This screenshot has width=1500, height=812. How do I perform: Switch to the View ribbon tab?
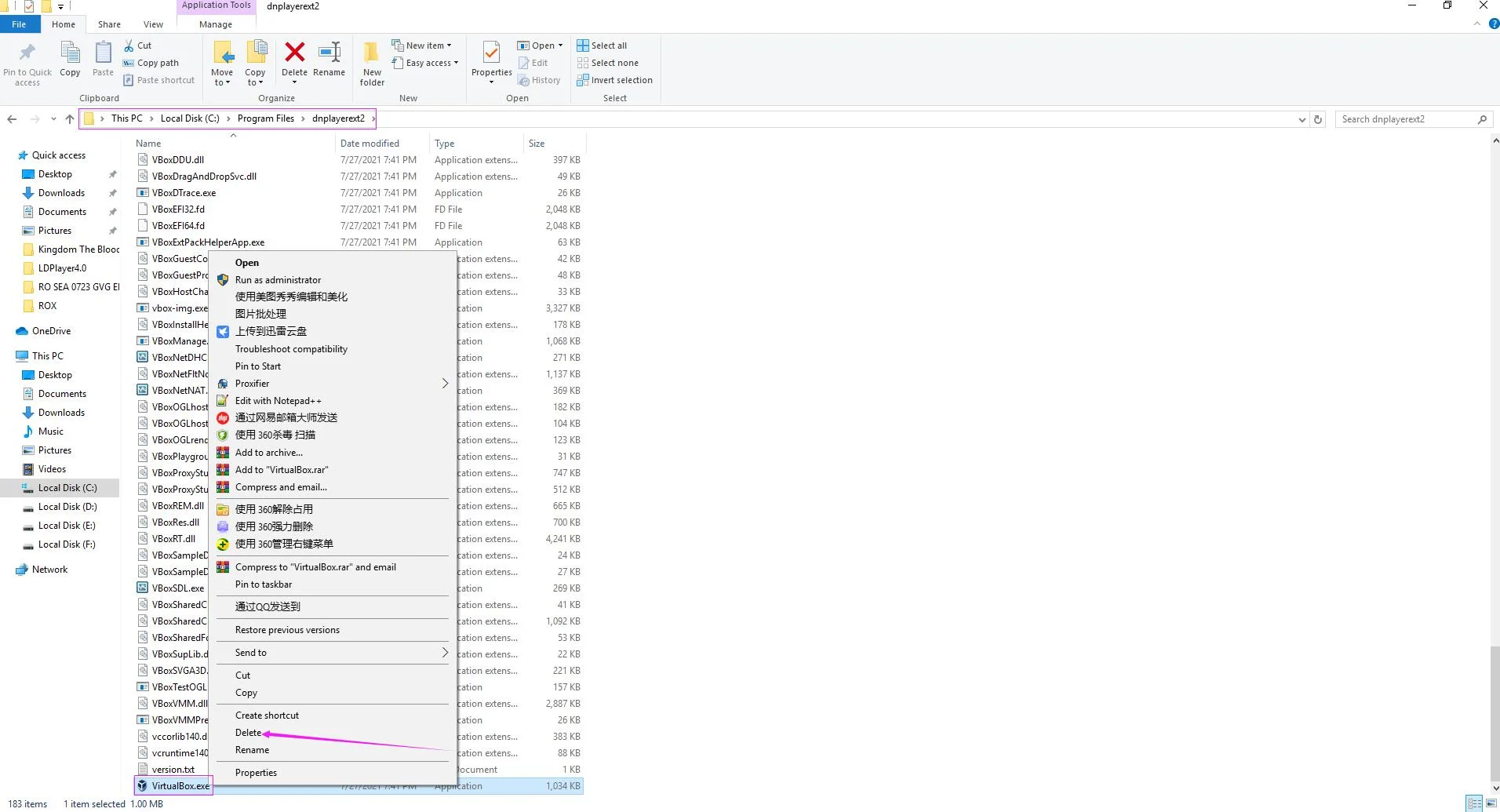pyautogui.click(x=153, y=24)
